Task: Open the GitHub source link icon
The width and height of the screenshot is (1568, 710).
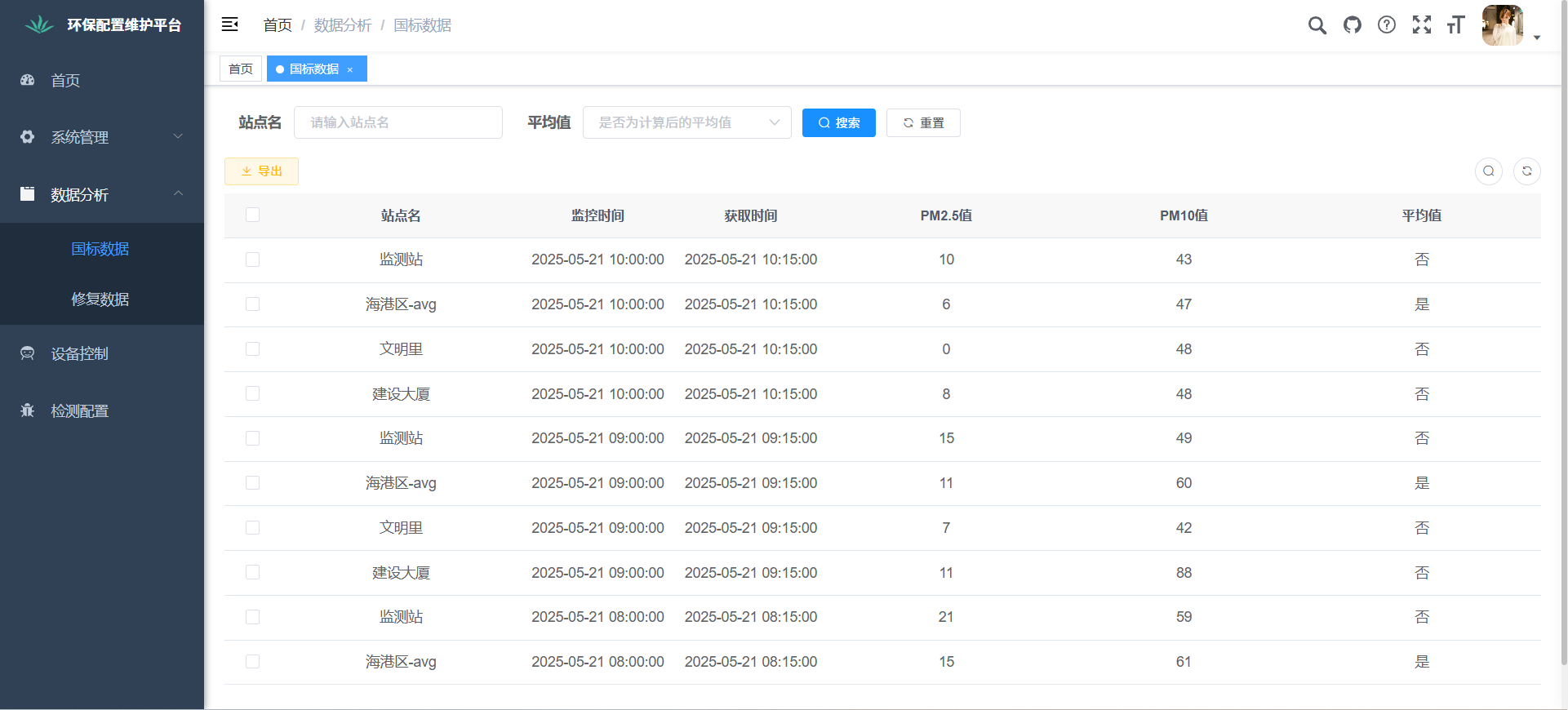Action: [x=1353, y=25]
